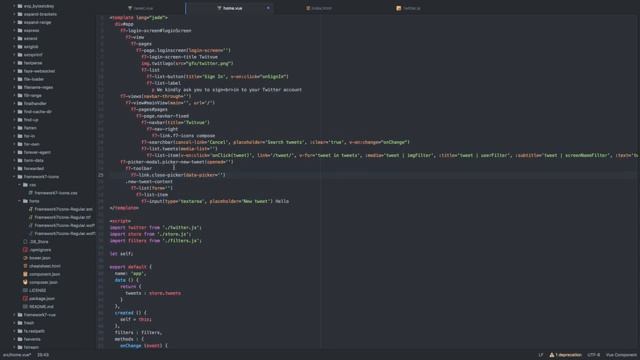The width and height of the screenshot is (640, 360).
Task: Select the extglob folder in tree
Action: coord(31,47)
